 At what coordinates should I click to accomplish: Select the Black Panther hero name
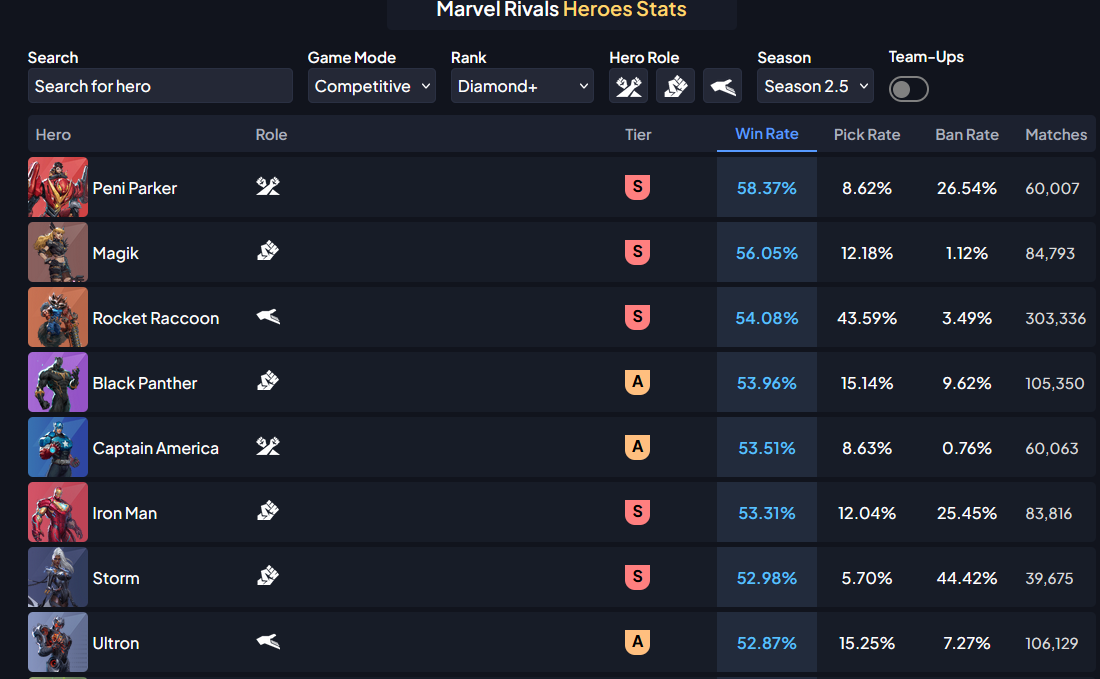coord(145,383)
